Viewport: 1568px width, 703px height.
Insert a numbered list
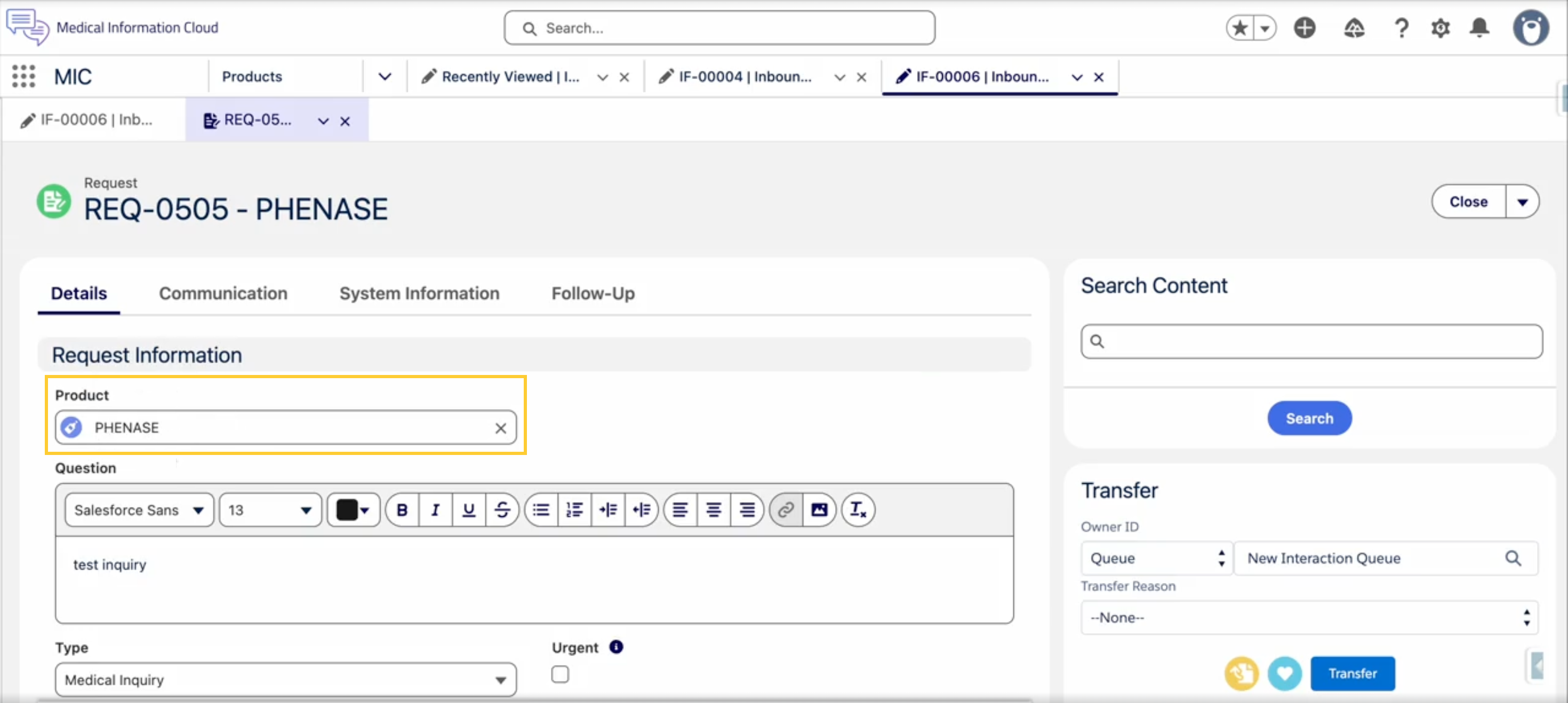[x=574, y=510]
